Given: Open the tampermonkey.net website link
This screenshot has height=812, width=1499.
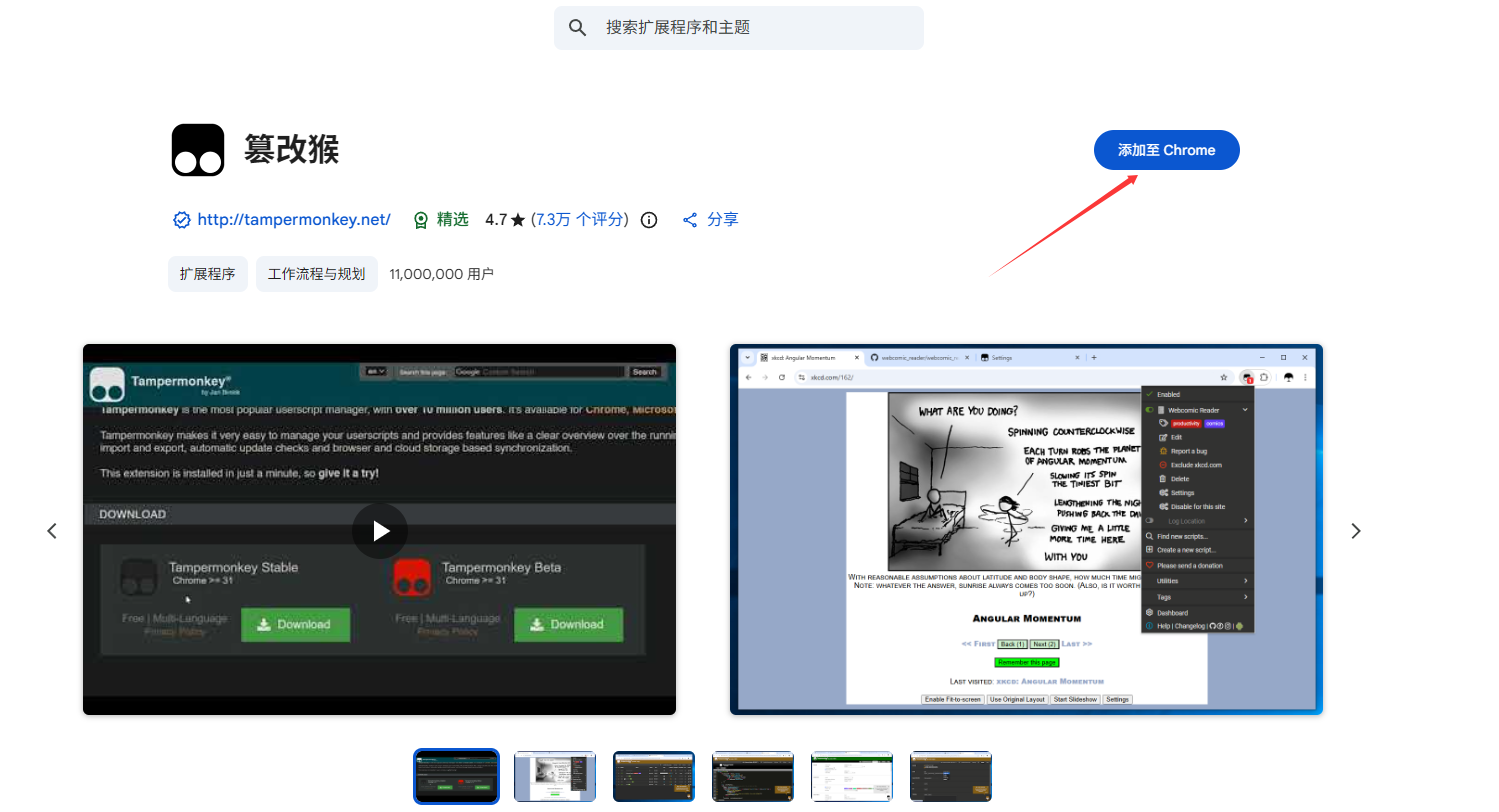Looking at the screenshot, I should click(294, 220).
